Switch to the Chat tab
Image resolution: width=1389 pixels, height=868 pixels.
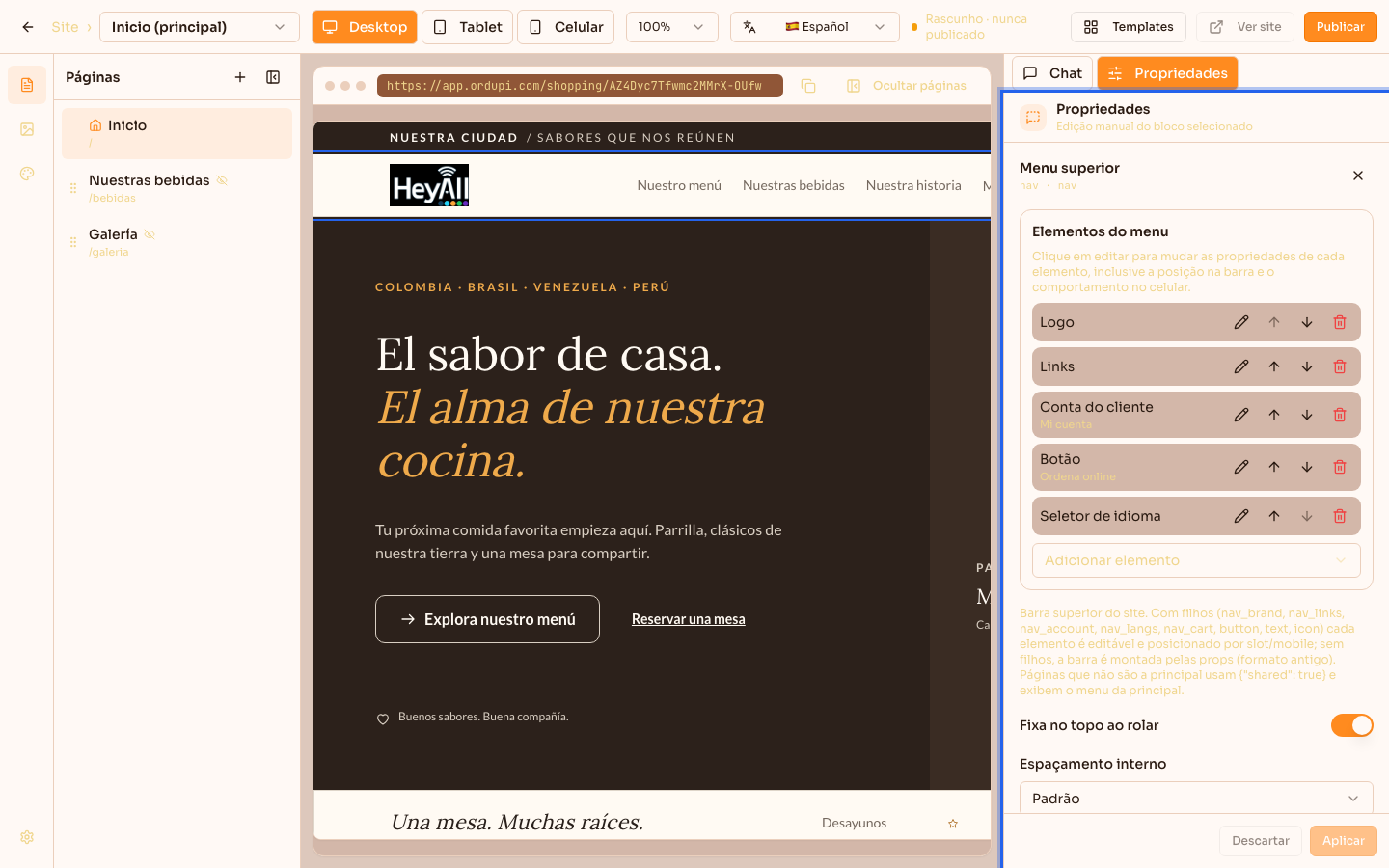click(x=1052, y=73)
